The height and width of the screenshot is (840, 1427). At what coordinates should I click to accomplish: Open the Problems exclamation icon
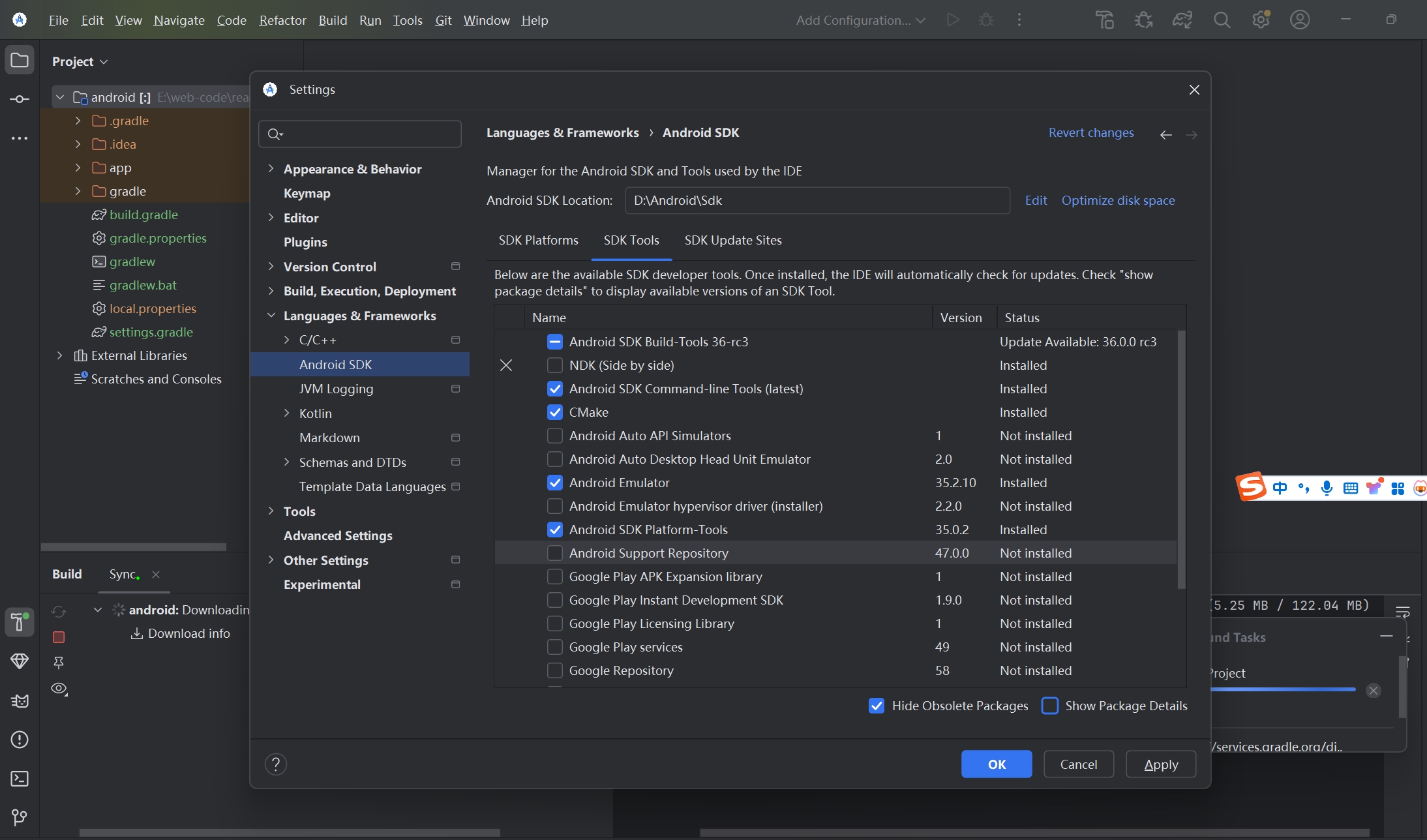(x=20, y=740)
